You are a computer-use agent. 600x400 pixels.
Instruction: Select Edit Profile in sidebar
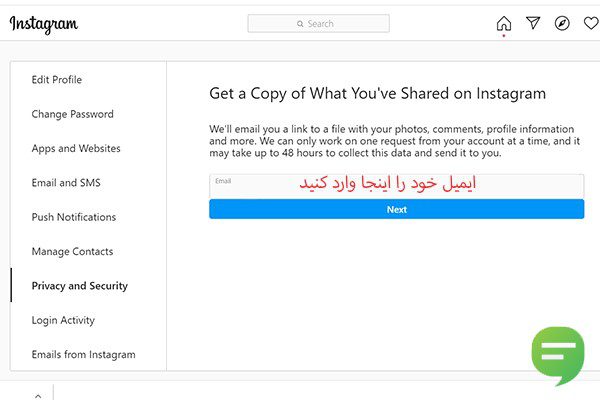(x=57, y=80)
